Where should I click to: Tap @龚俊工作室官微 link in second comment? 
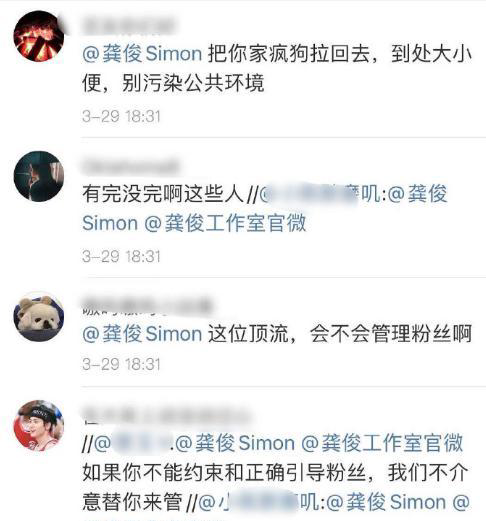click(x=225, y=223)
